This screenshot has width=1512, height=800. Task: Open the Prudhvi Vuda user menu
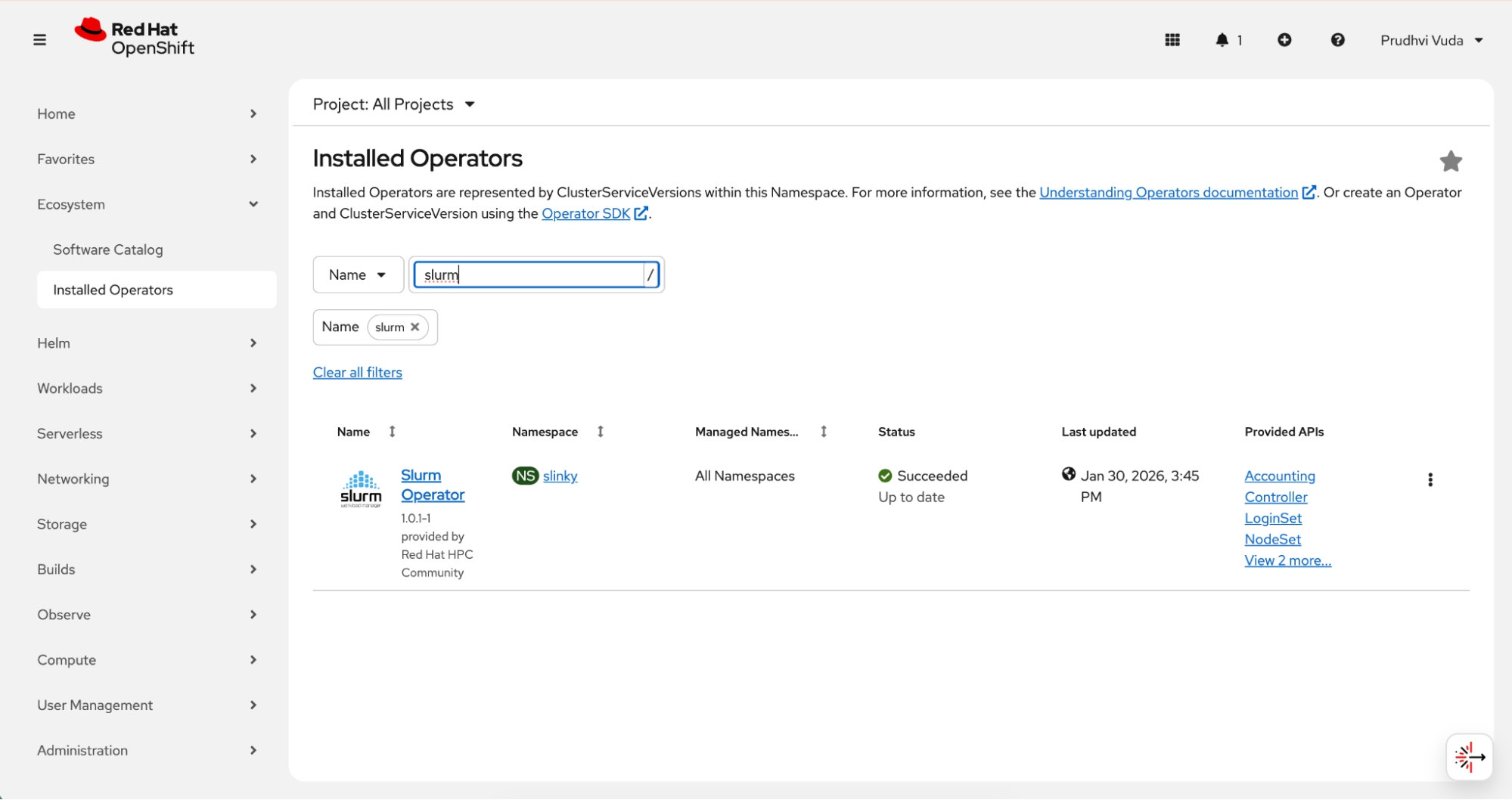point(1430,40)
